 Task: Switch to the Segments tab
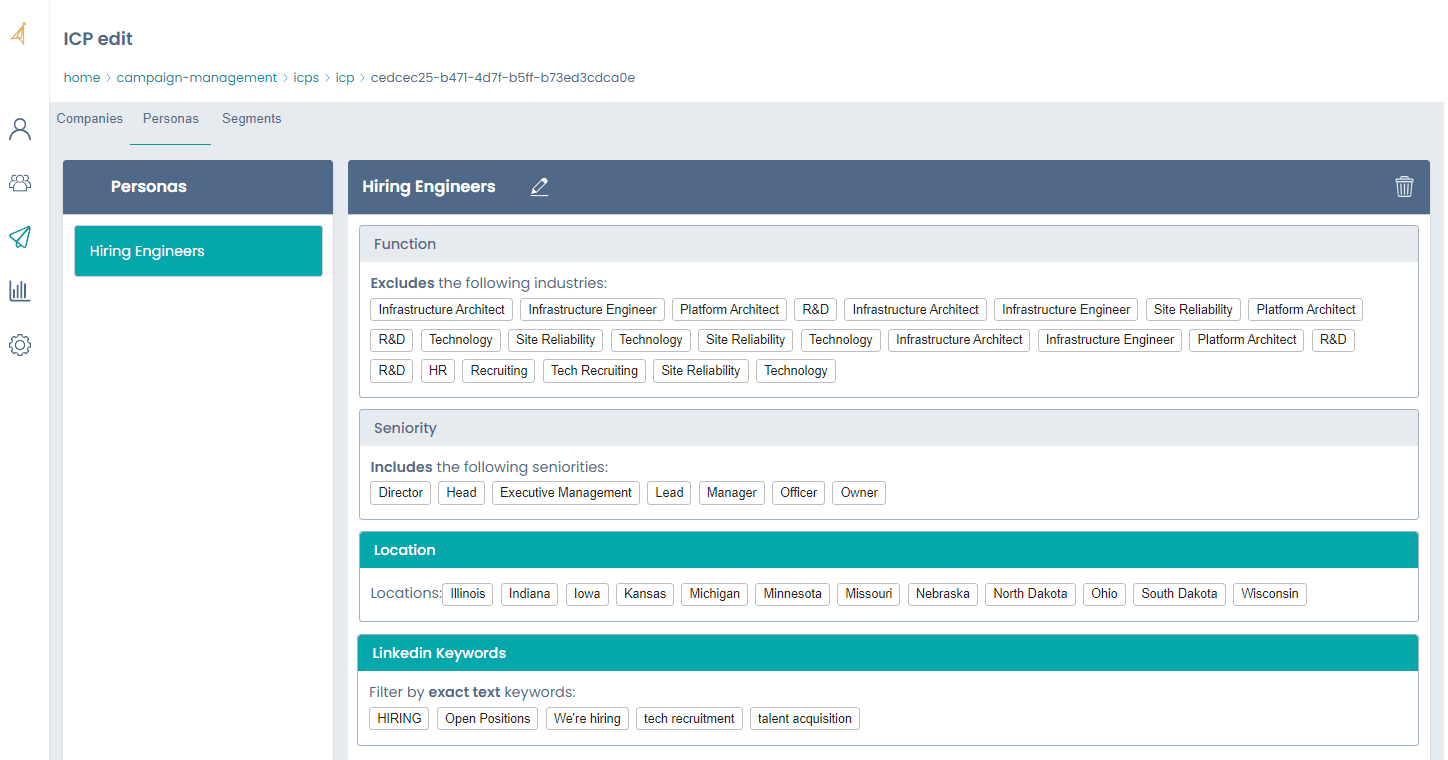pyautogui.click(x=251, y=119)
